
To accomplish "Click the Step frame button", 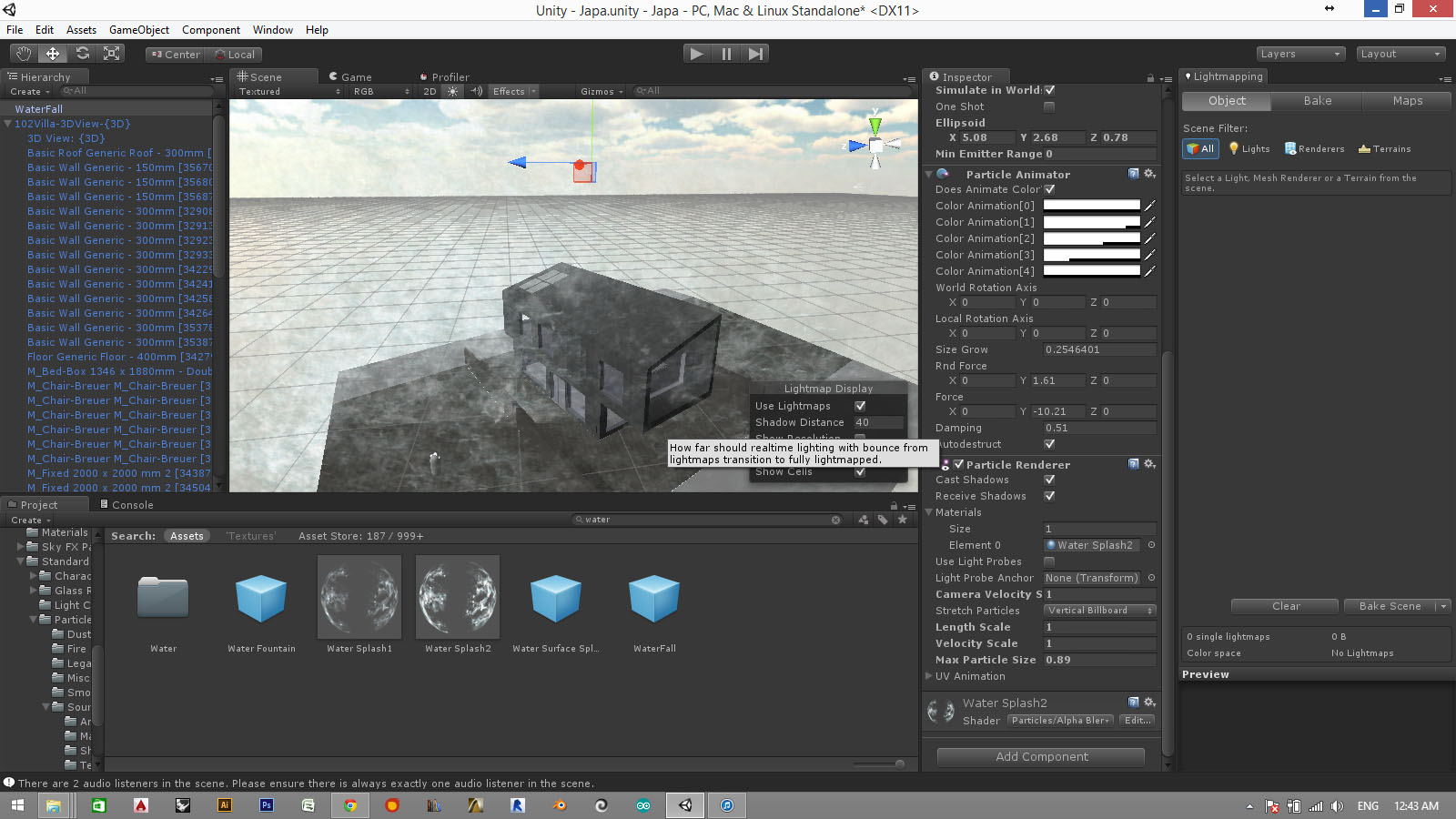I will click(x=755, y=54).
